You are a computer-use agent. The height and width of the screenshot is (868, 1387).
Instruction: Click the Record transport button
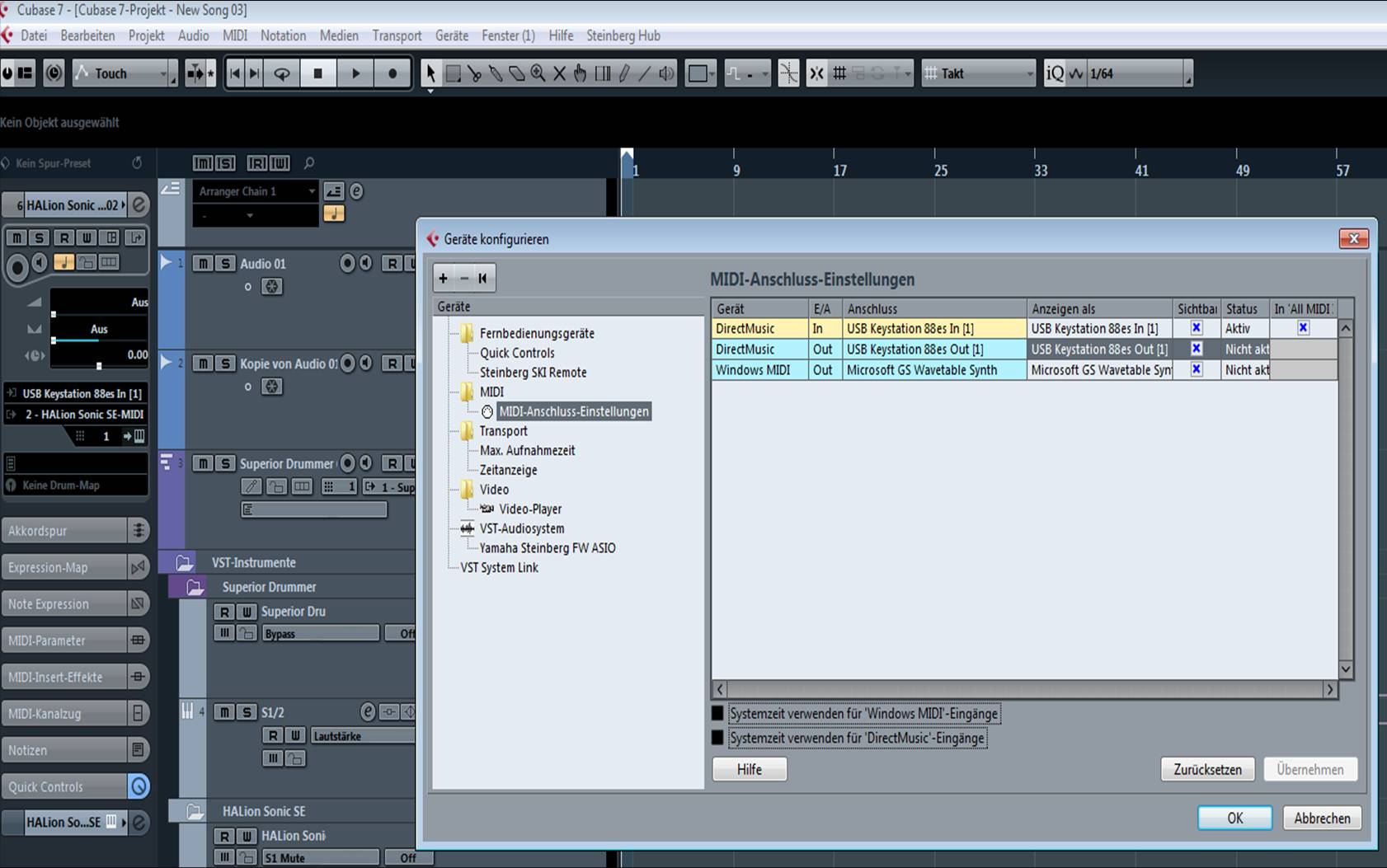pos(393,73)
